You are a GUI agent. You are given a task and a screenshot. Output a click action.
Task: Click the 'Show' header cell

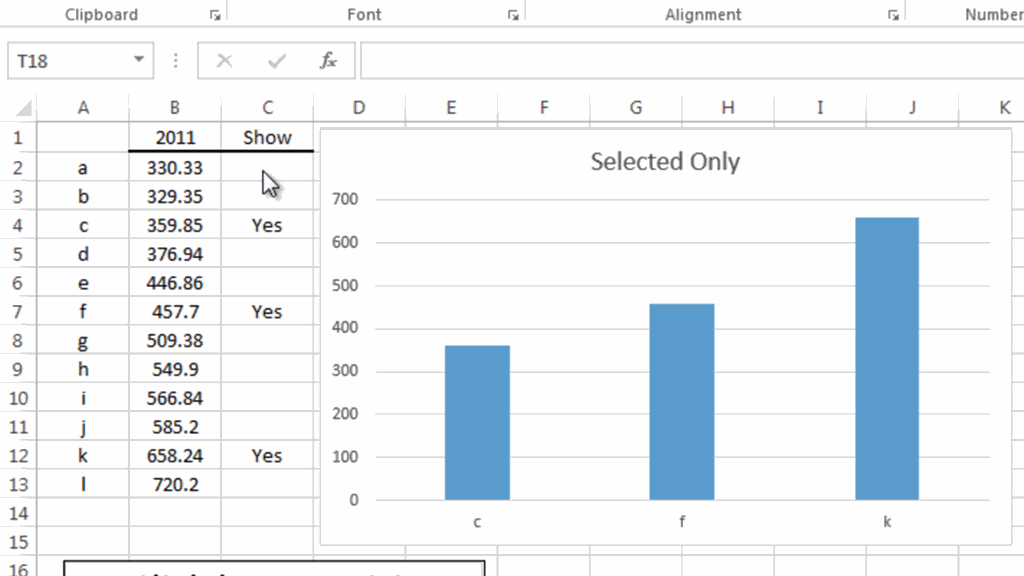coord(267,138)
